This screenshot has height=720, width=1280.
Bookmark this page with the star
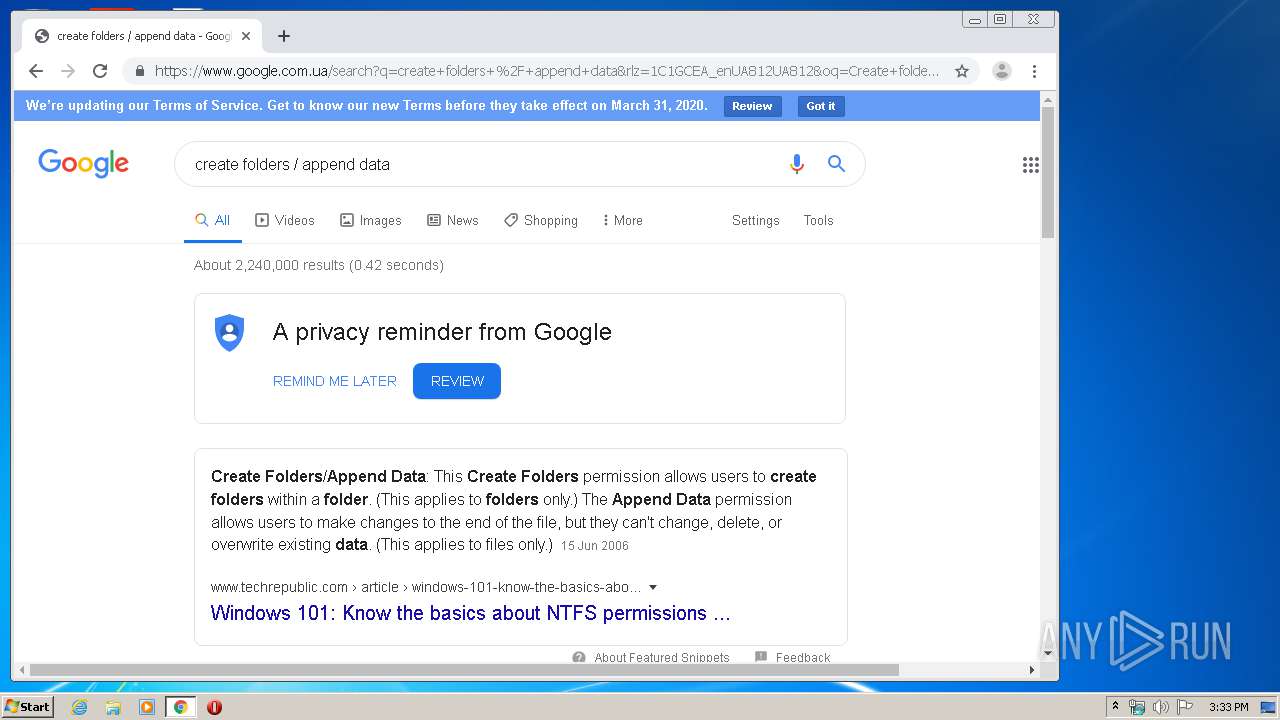click(962, 71)
